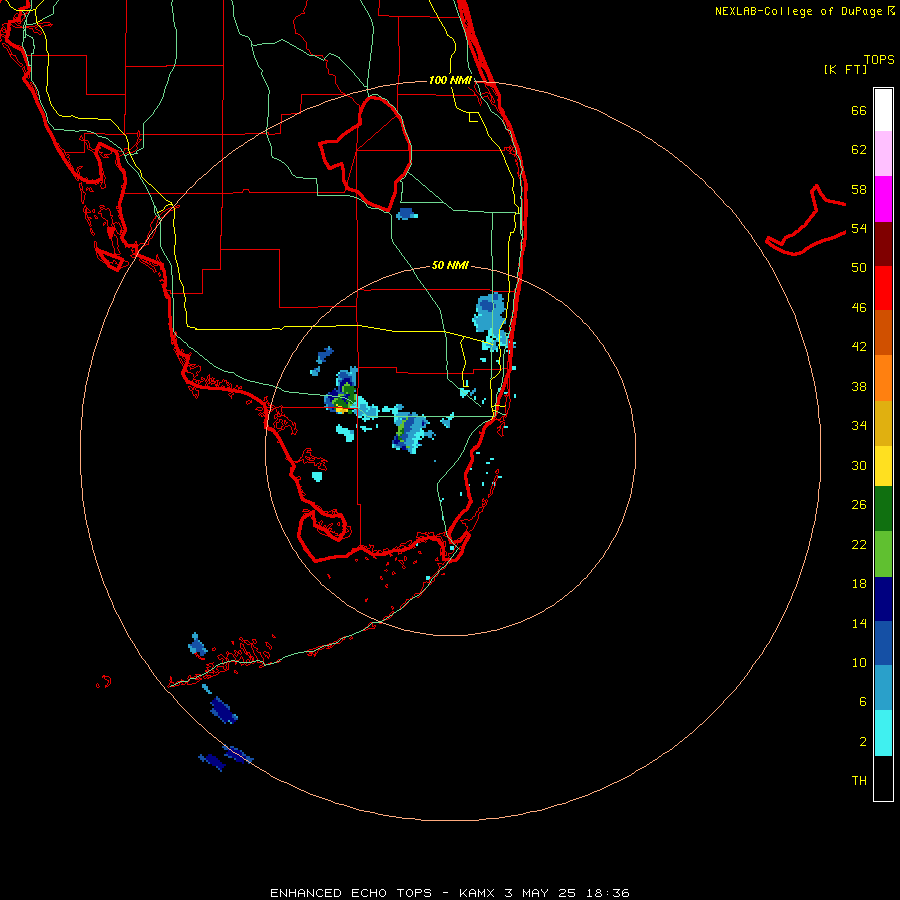Click the dark blue echo below the lower Keys
The width and height of the screenshot is (900, 900).
tap(223, 711)
